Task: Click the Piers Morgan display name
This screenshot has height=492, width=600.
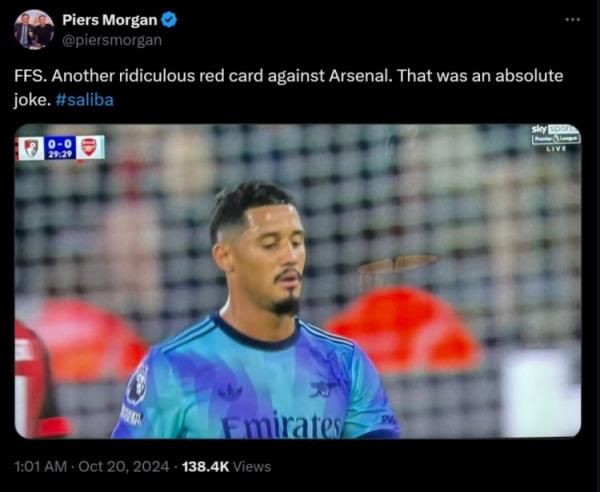Action: point(109,20)
